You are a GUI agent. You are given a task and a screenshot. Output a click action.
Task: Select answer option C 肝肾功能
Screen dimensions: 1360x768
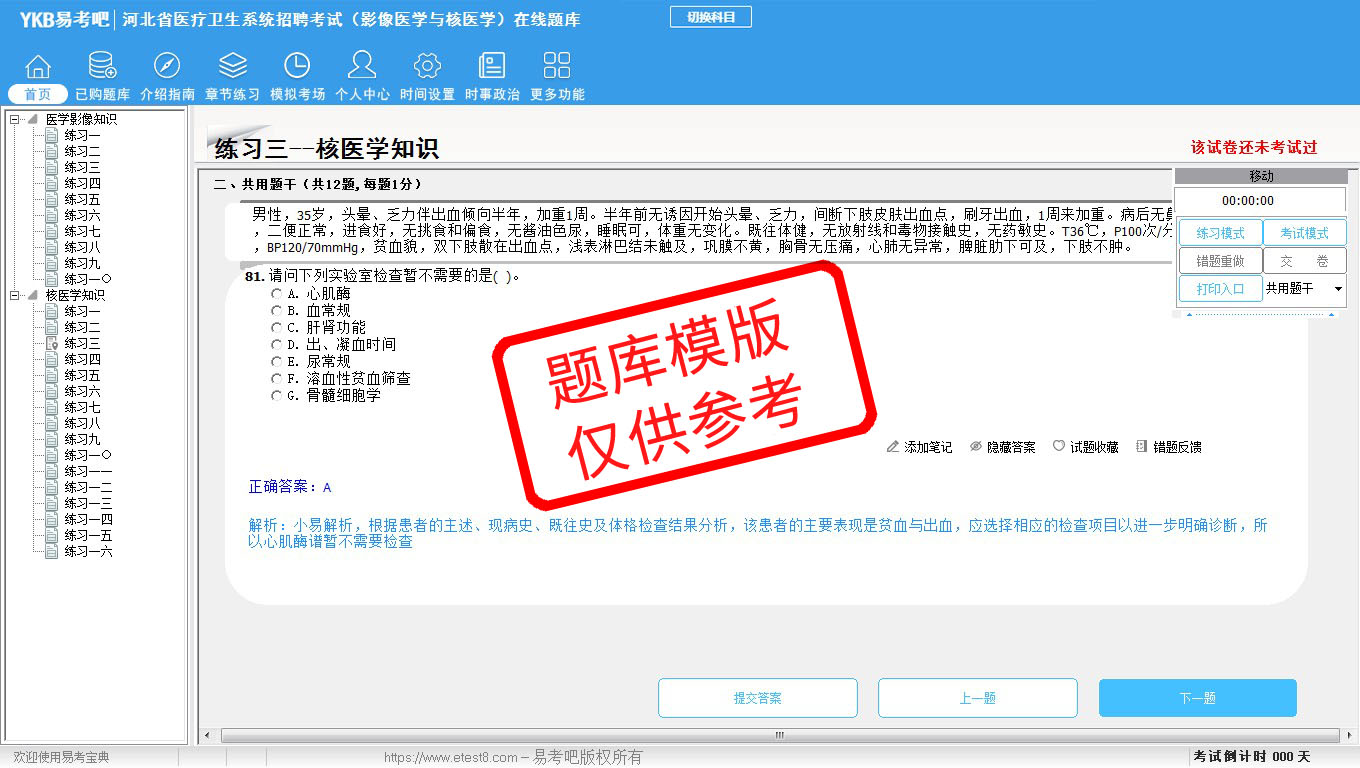[x=277, y=328]
